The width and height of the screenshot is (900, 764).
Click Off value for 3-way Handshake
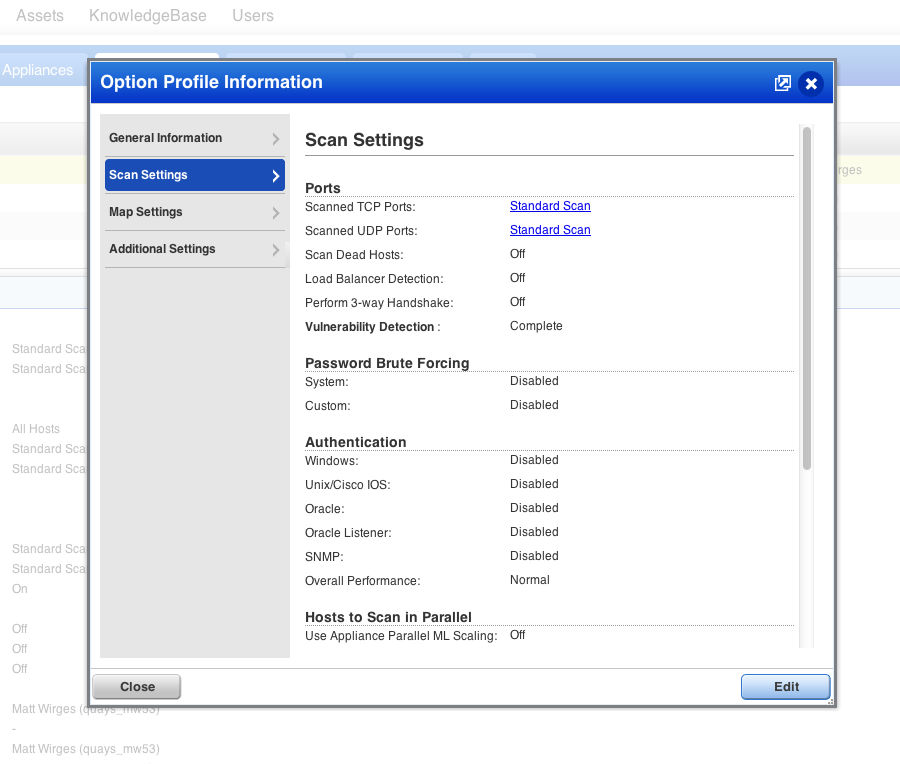tap(517, 302)
